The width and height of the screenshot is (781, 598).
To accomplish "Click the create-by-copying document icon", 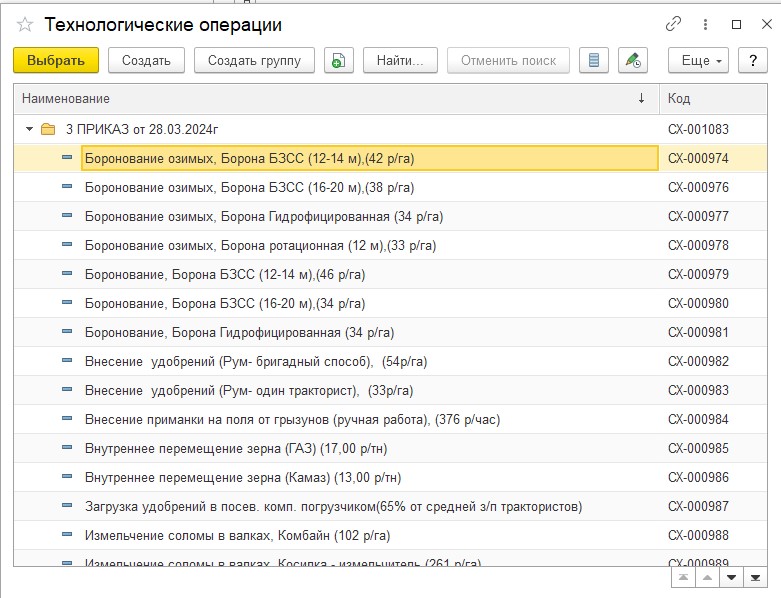I will point(339,60).
